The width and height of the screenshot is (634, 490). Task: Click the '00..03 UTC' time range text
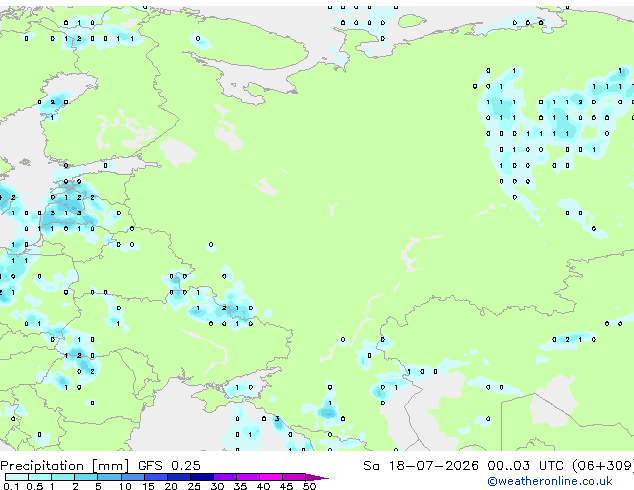click(x=525, y=466)
